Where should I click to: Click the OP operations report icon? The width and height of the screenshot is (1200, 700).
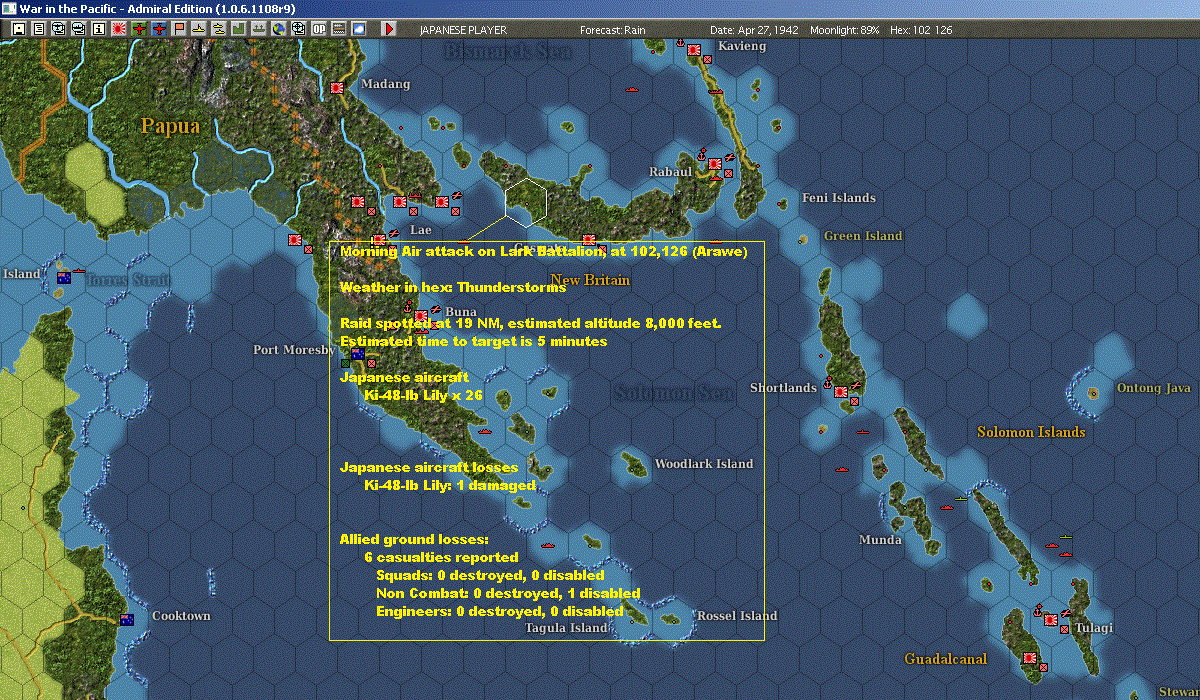point(319,29)
